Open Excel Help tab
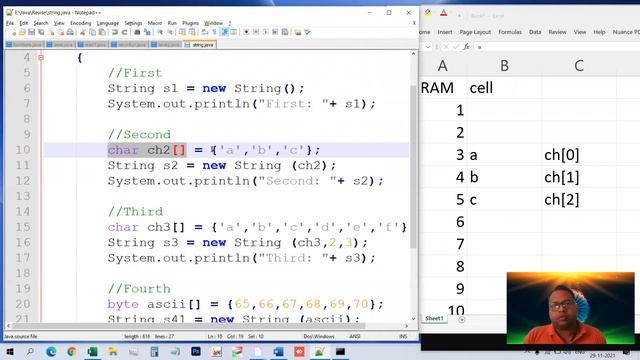Image resolution: width=640 pixels, height=360 pixels. point(599,32)
